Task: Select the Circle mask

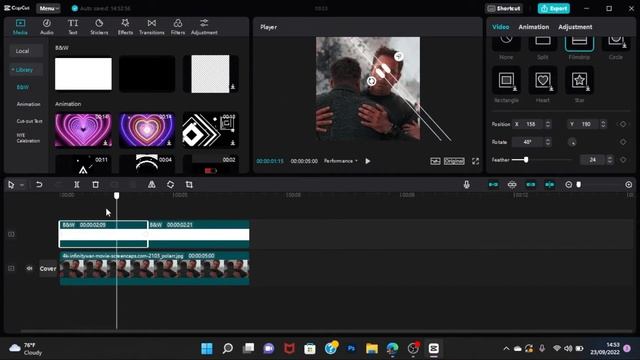Action: (616, 44)
